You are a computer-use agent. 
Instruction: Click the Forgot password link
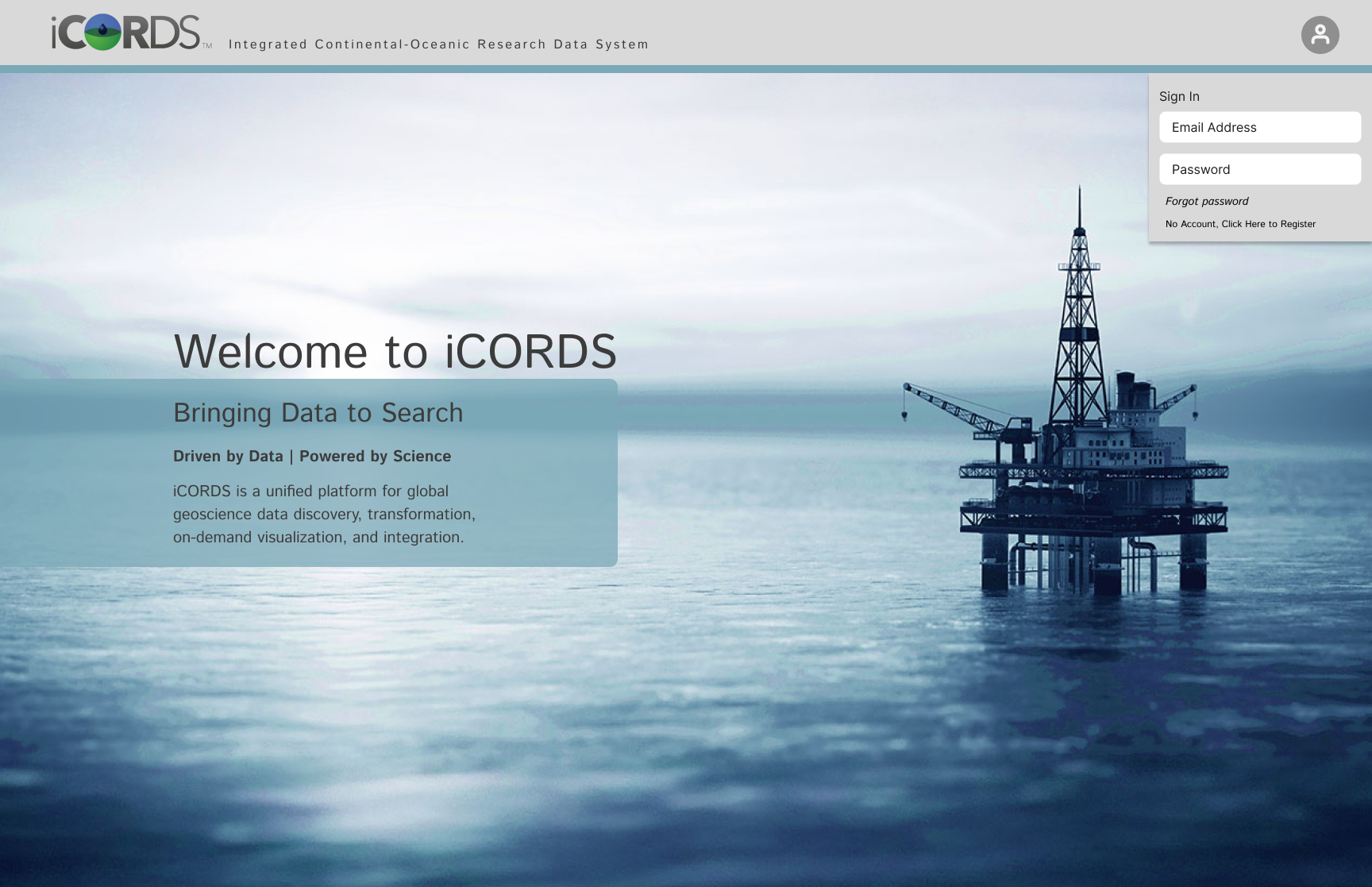(x=1206, y=201)
